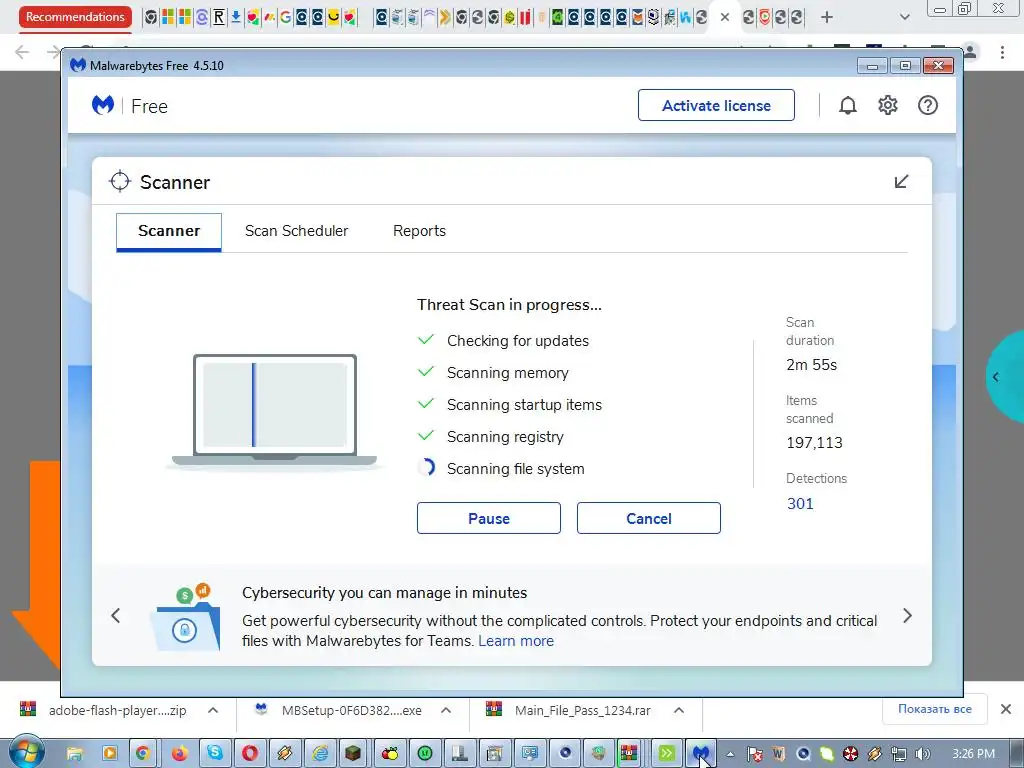
Task: Open a new browser tab
Action: 827,17
